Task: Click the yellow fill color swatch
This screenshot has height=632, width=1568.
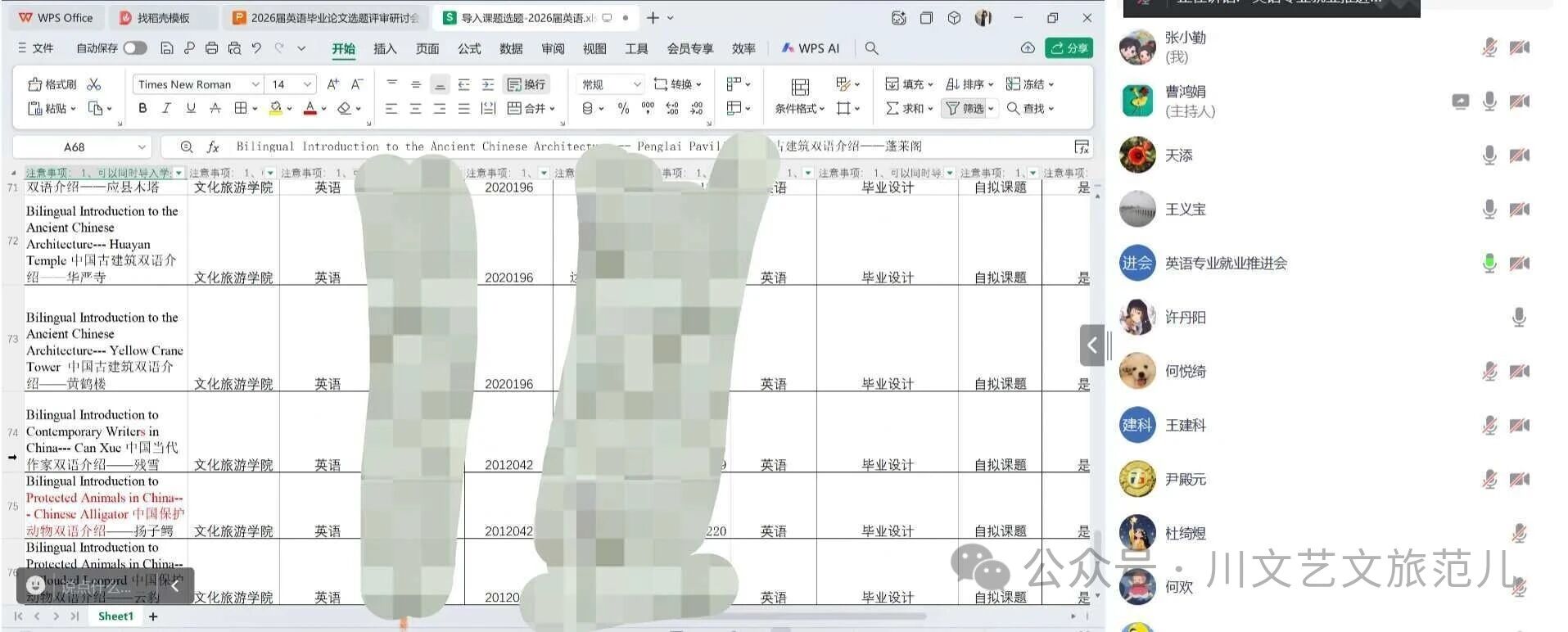Action: coord(276,108)
